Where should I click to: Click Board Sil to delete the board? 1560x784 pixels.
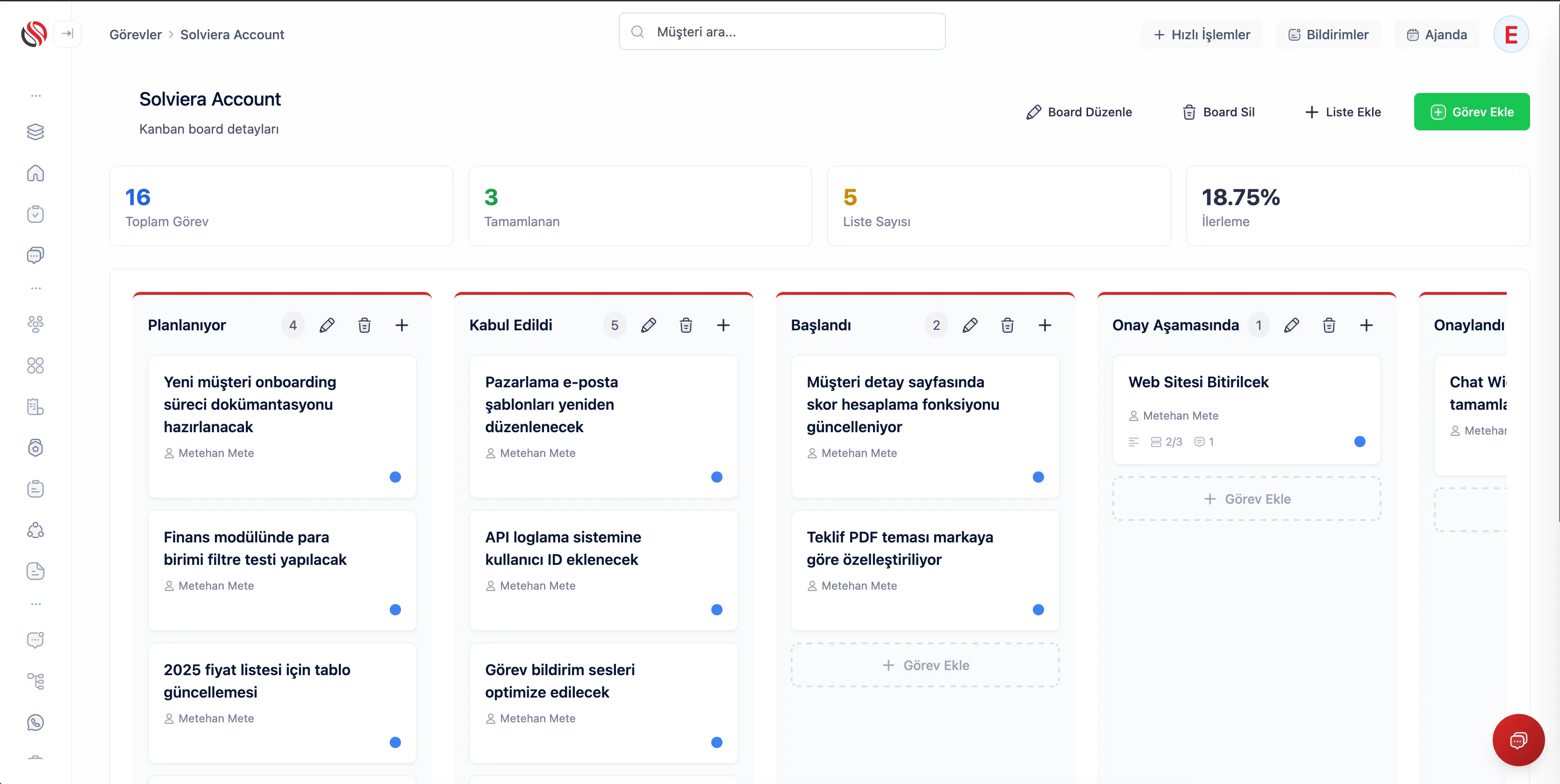click(x=1218, y=111)
